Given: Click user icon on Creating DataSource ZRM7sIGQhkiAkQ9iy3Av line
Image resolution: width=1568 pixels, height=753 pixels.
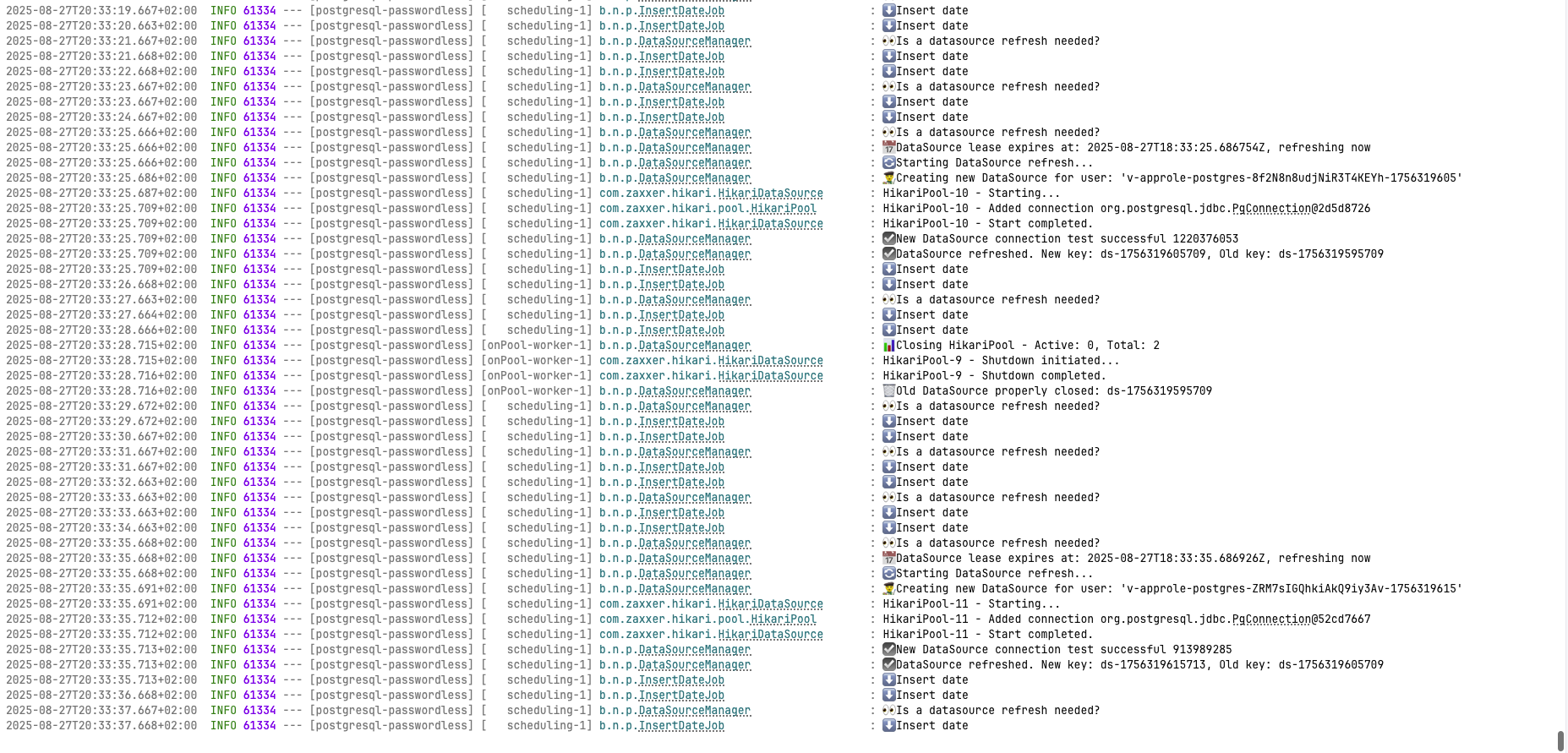Looking at the screenshot, I should point(888,588).
